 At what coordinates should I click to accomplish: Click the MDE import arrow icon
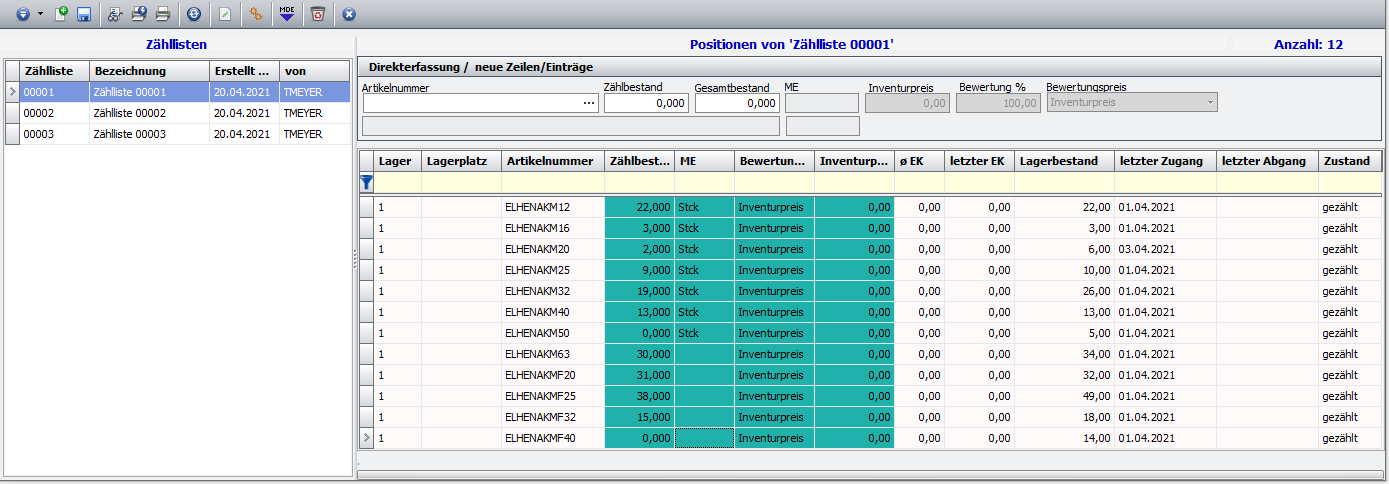coord(287,14)
